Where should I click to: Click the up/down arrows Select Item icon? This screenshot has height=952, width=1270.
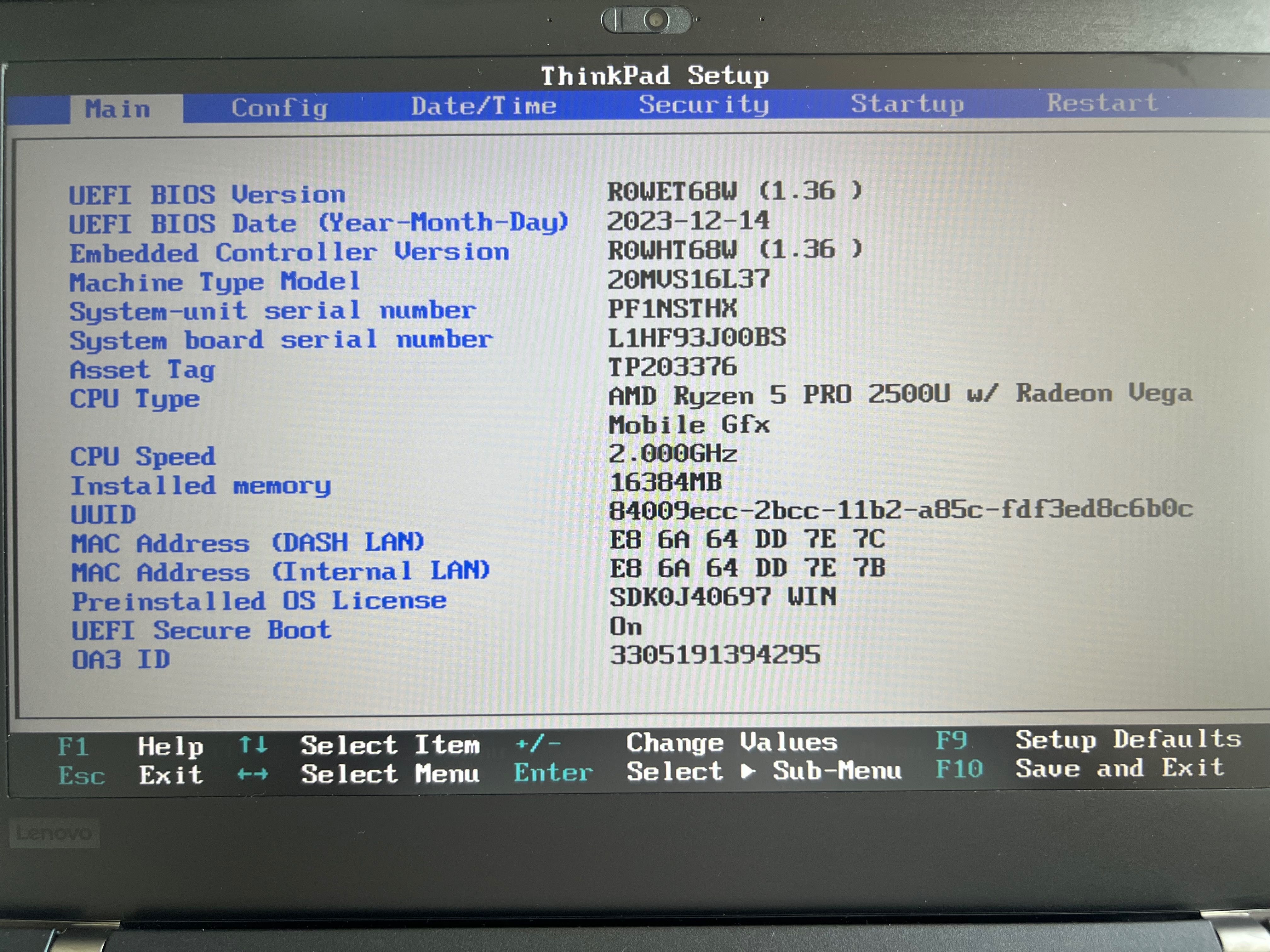tap(253, 745)
